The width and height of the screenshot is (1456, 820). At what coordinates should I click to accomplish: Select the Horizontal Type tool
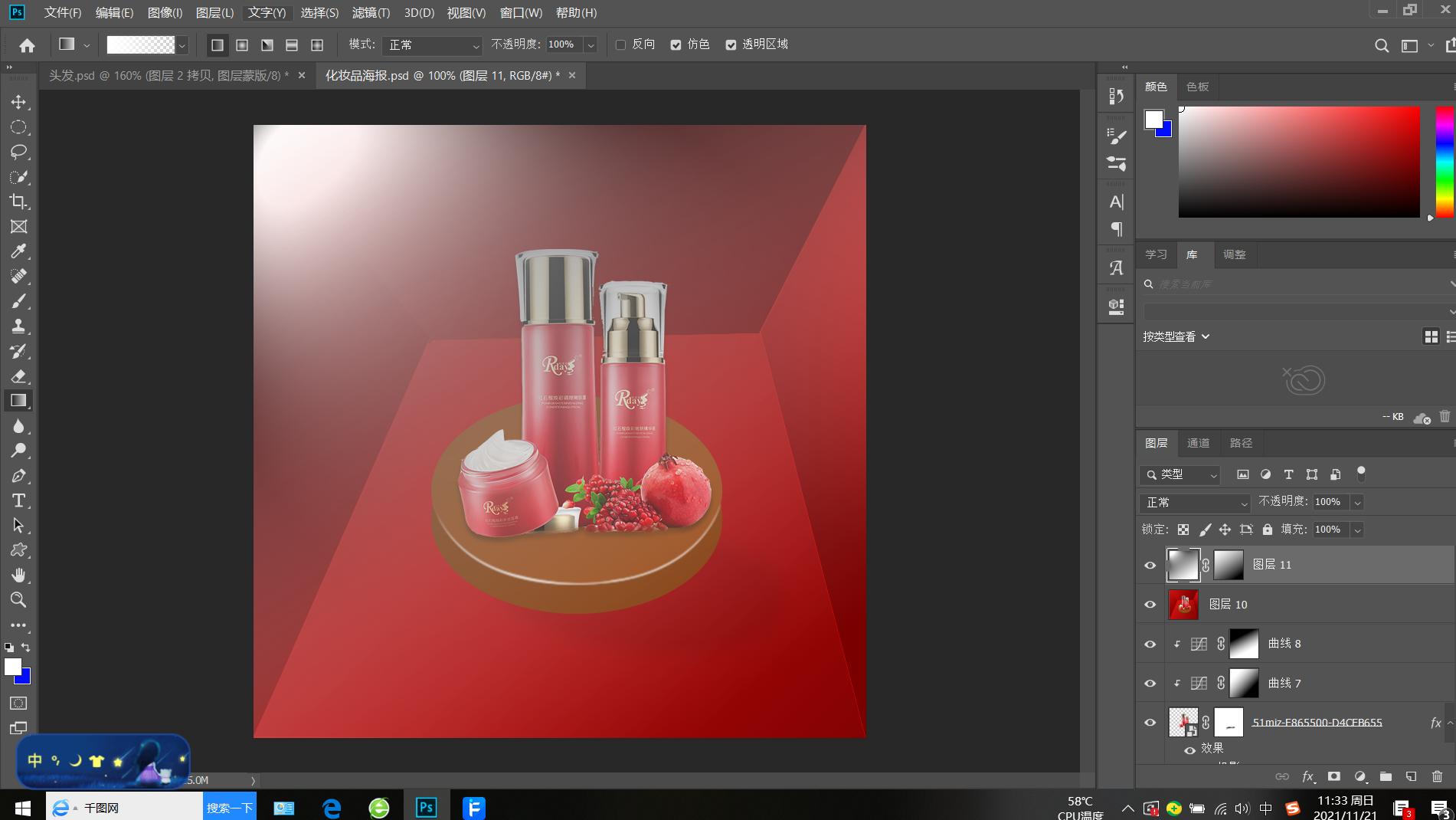[18, 500]
